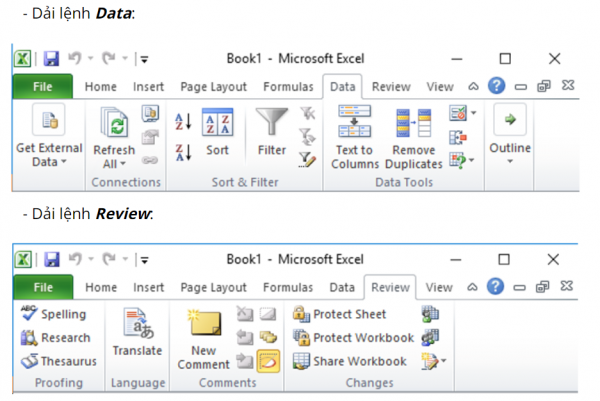Viewport: 600px width, 401px height.
Task: Go to Next comment icon
Action: (x=245, y=361)
